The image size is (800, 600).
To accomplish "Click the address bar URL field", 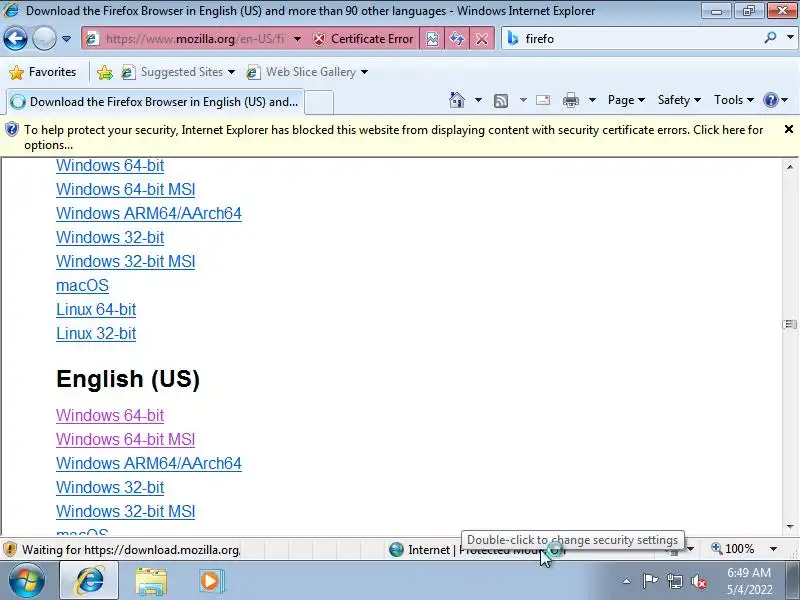I will point(194,39).
